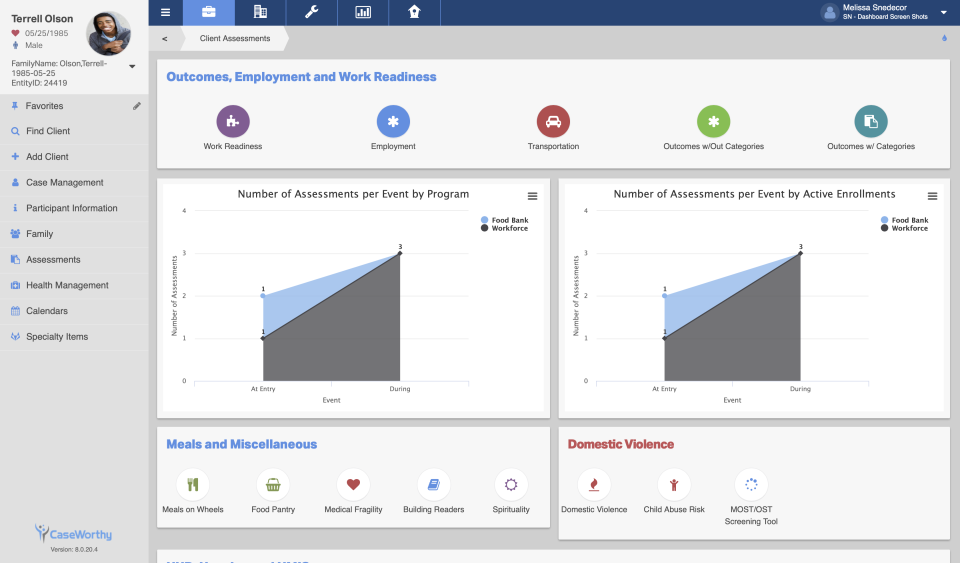Click the Outcomes, Employment and Work Readiness heading

point(301,77)
